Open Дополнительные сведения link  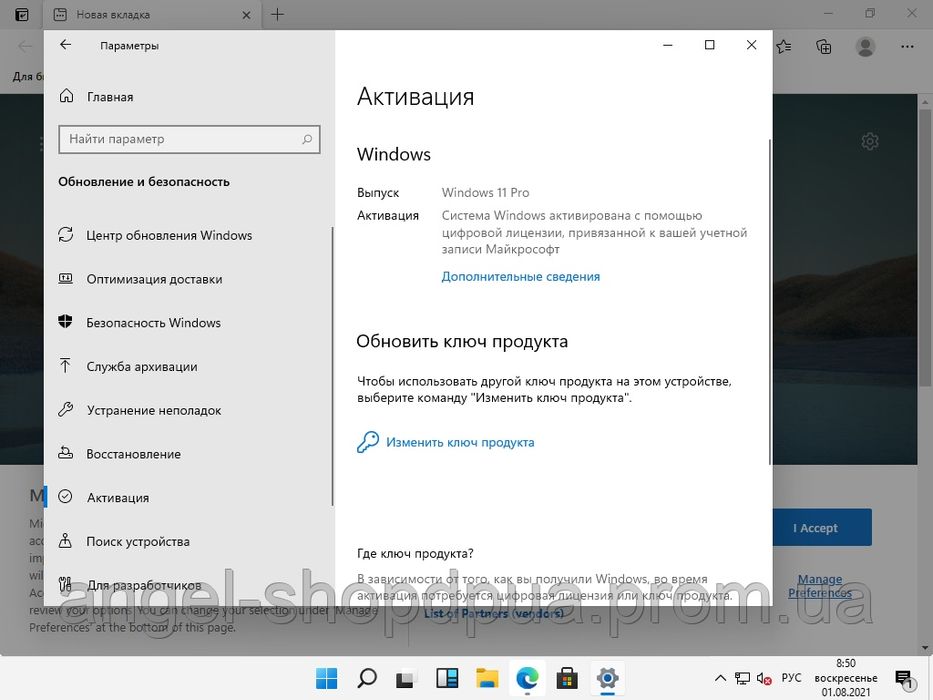point(521,276)
